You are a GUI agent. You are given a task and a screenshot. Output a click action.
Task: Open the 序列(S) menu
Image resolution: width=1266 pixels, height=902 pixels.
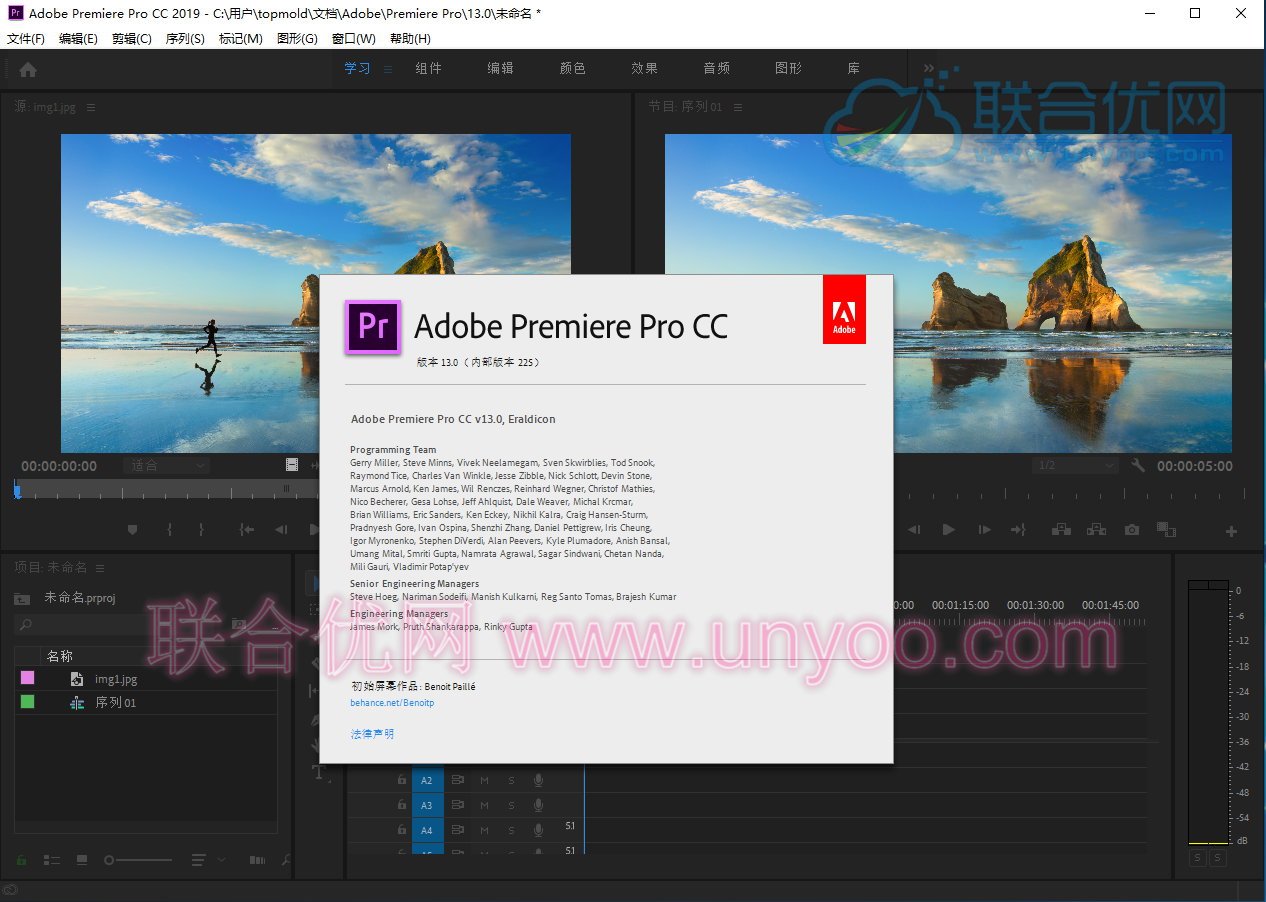(185, 38)
